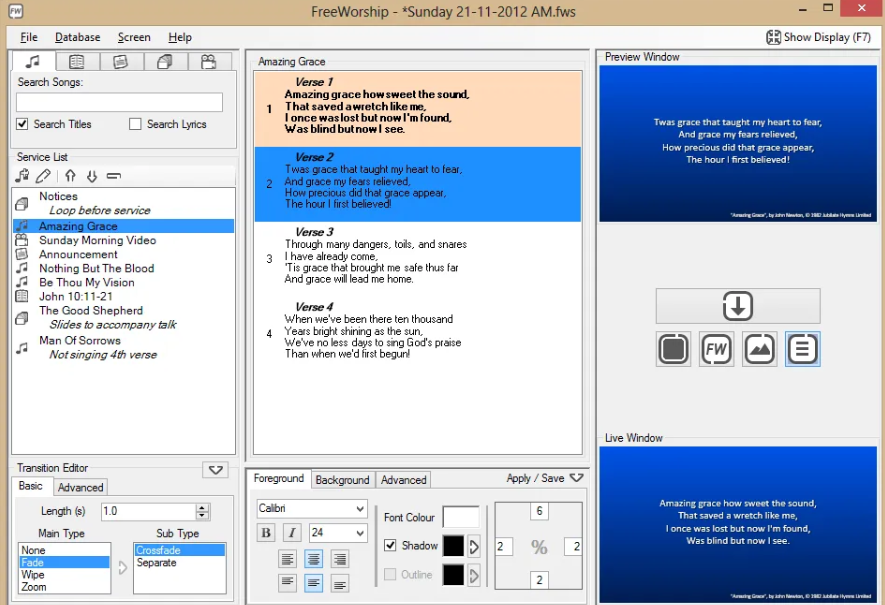
Task: Expand the Outline options arrow
Action: pyautogui.click(x=474, y=575)
